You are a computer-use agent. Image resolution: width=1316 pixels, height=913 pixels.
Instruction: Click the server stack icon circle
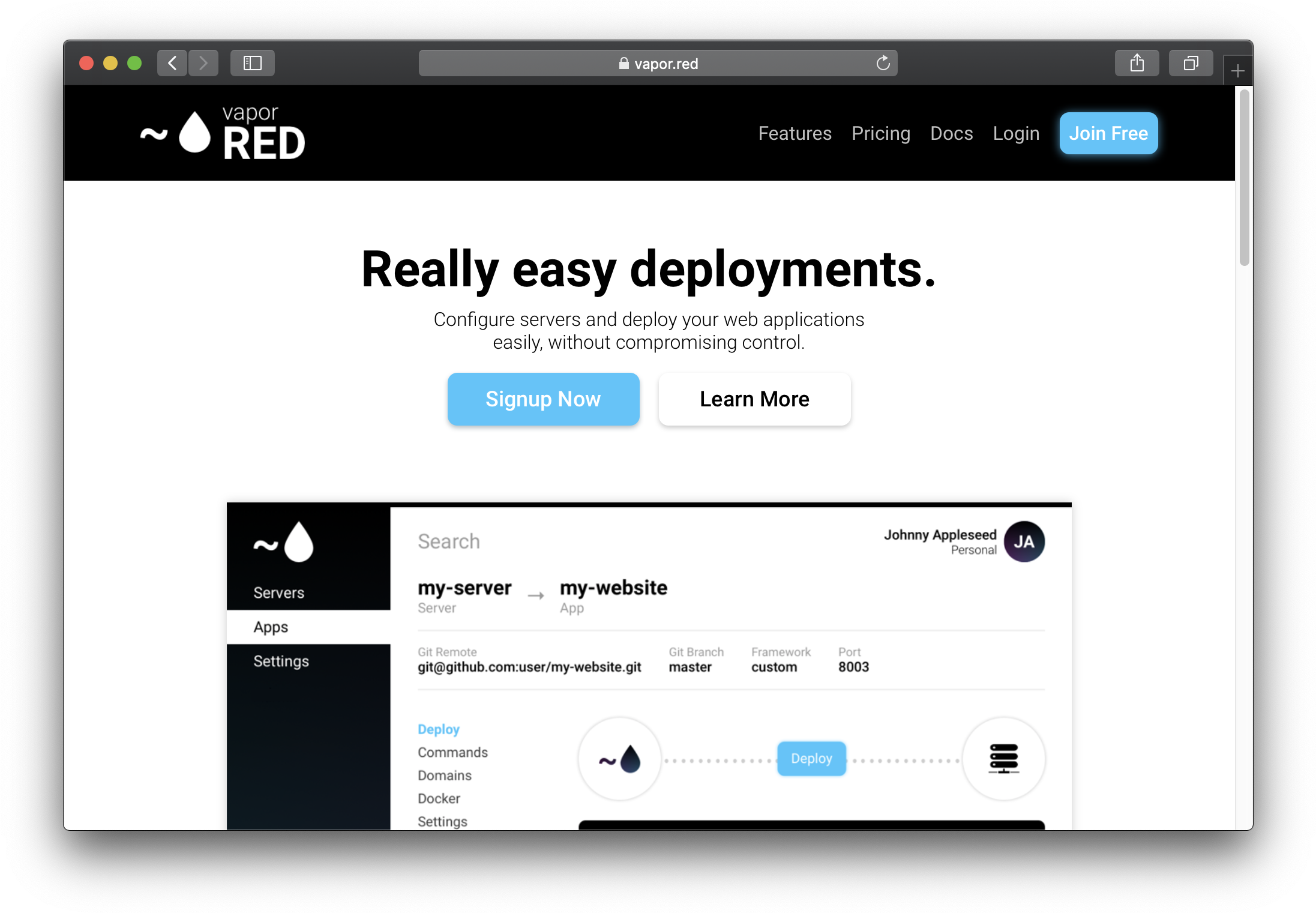tap(1003, 759)
